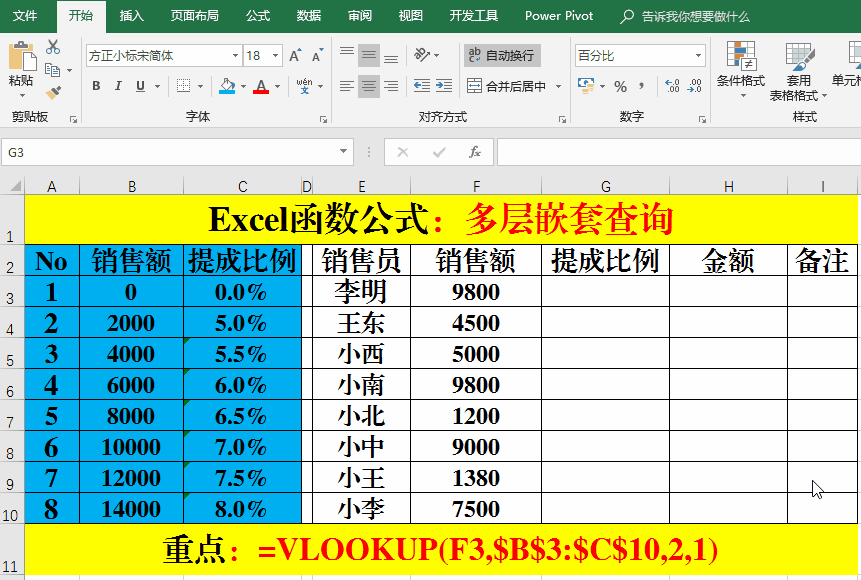The width and height of the screenshot is (861, 580).
Task: Click the Cut scissors icon
Action: [x=53, y=47]
